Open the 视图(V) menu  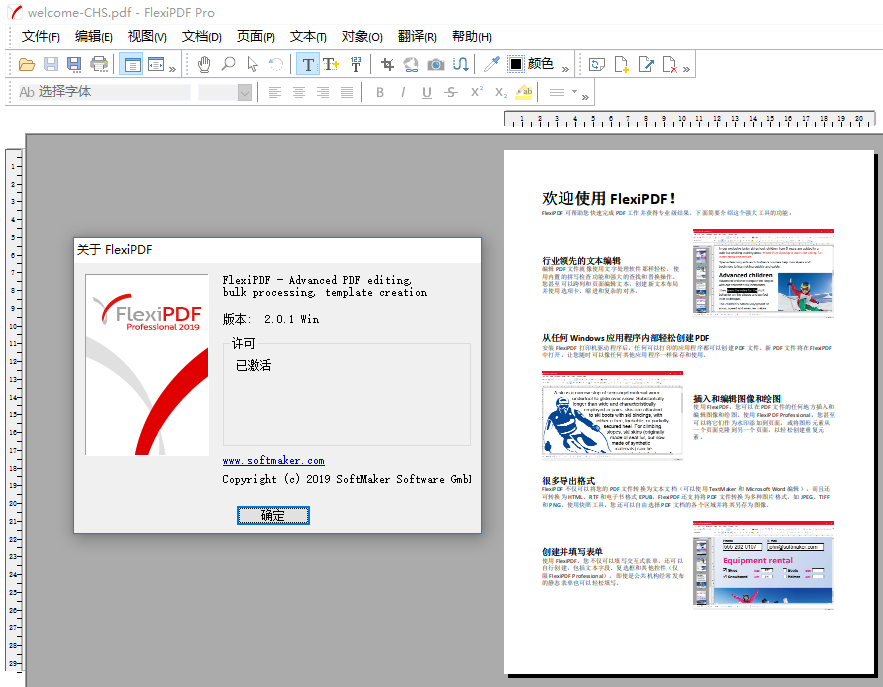pos(147,37)
